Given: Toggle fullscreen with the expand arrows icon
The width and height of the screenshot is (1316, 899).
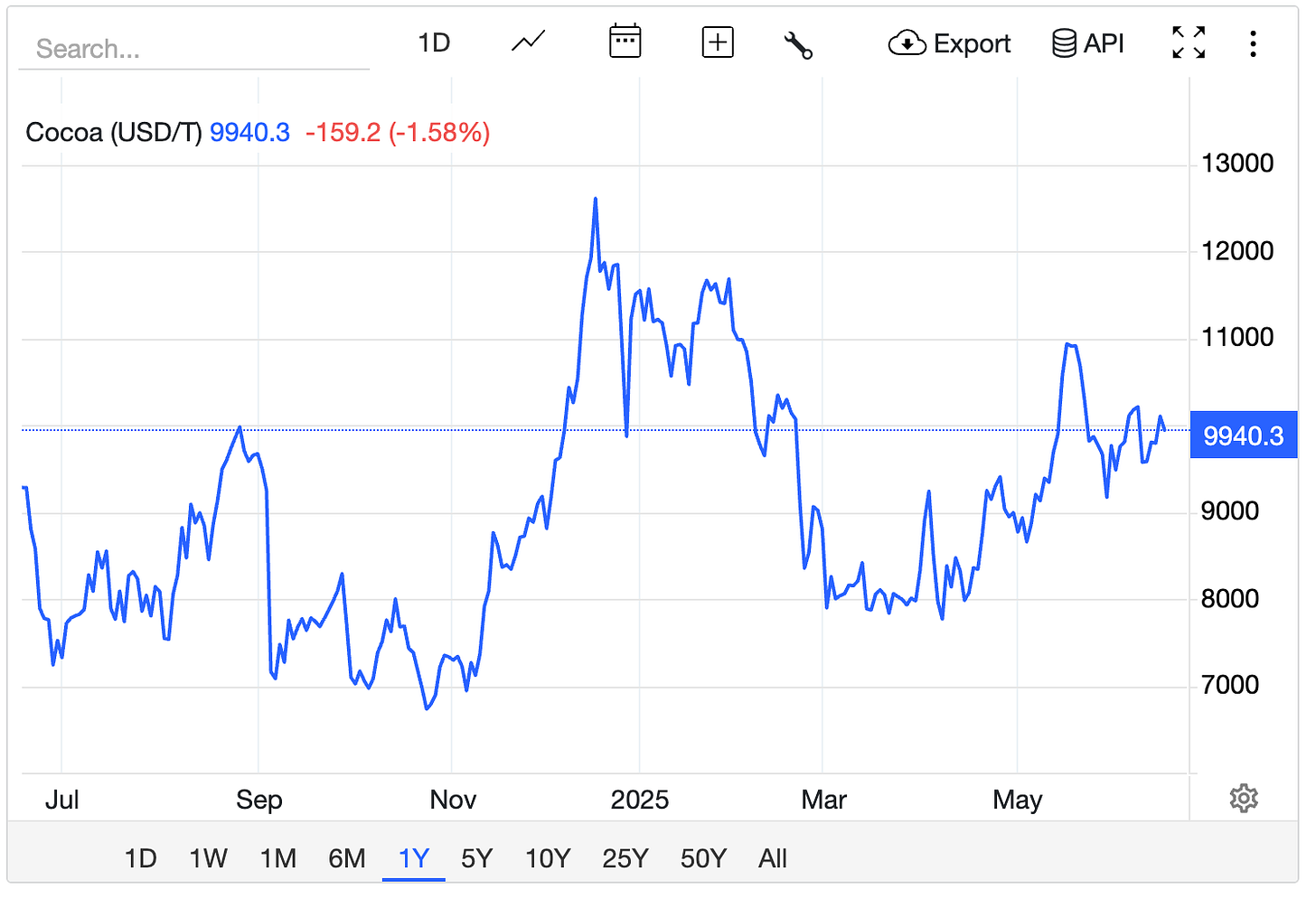Looking at the screenshot, I should click(x=1189, y=42).
